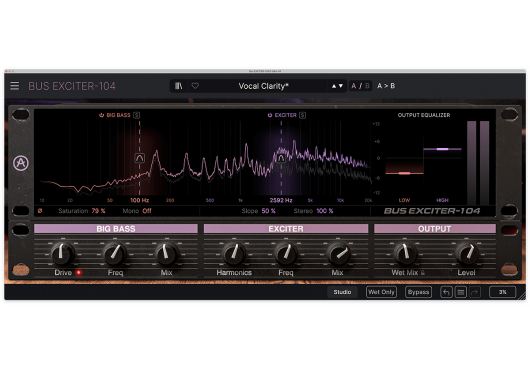Click the Output Wet Mix knob
The image size is (530, 371).
coord(405,254)
